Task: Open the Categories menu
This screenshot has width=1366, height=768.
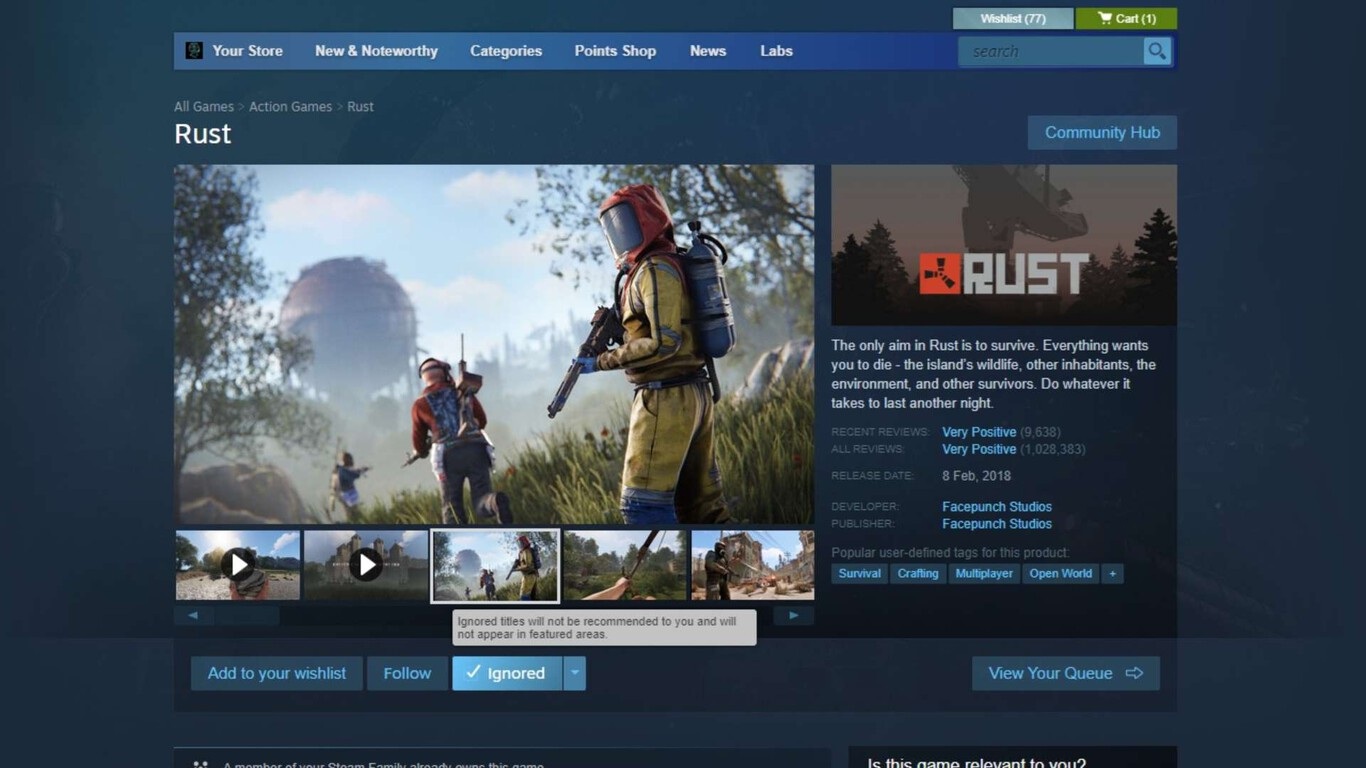Action: pos(506,51)
